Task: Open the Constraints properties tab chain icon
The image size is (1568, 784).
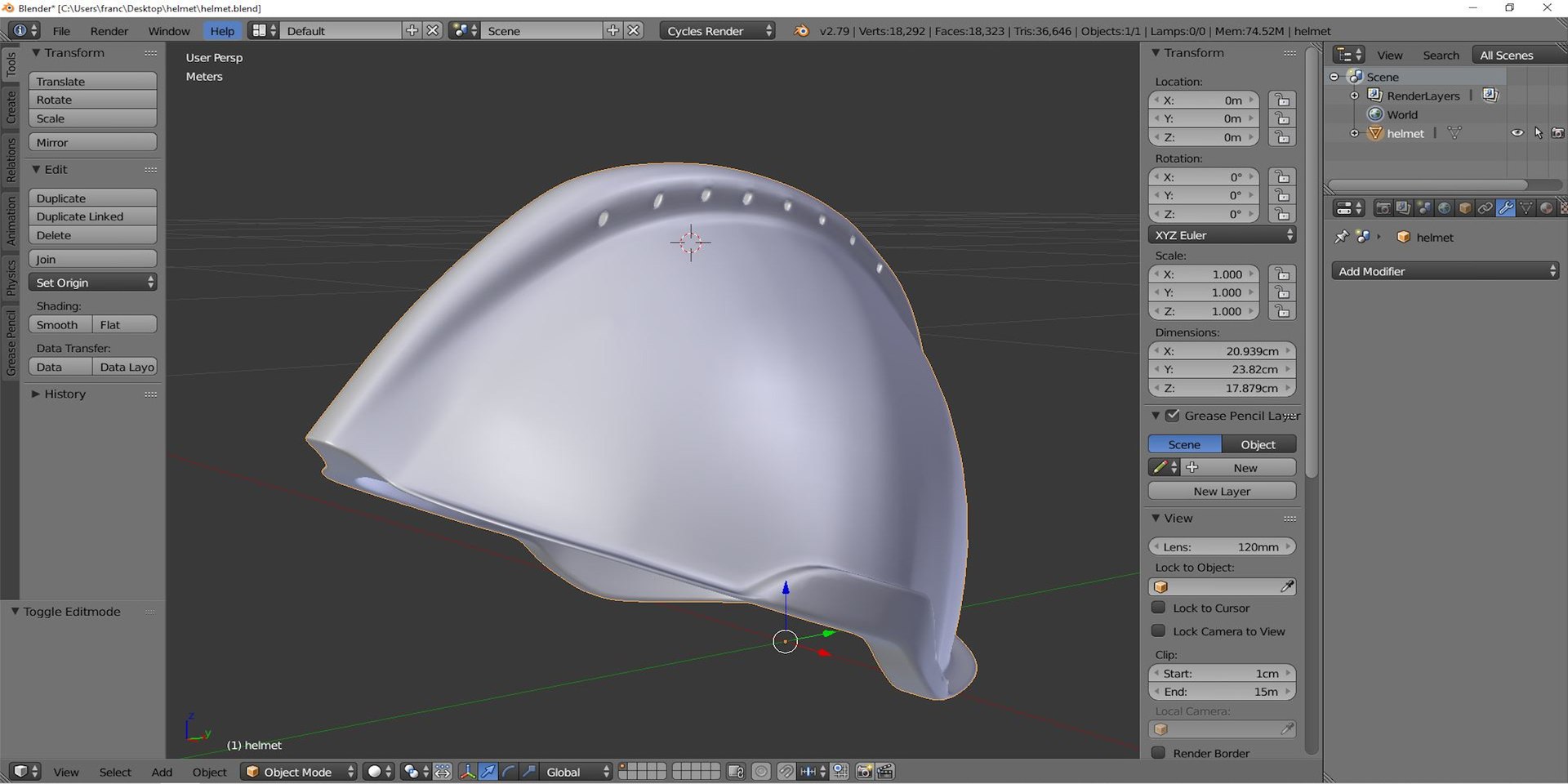Action: [x=1486, y=208]
